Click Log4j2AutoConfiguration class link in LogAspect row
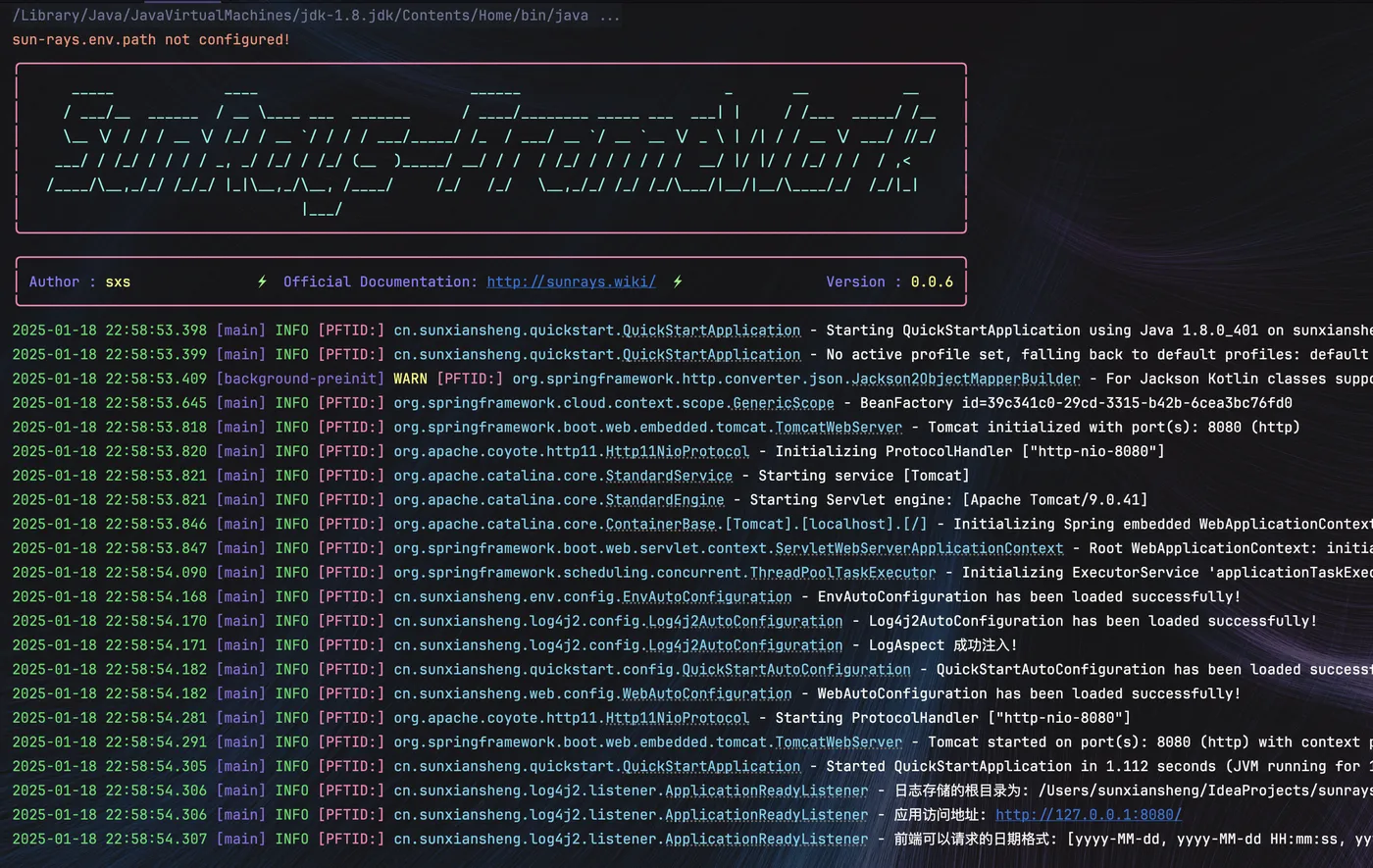1373x868 pixels. [x=744, y=644]
